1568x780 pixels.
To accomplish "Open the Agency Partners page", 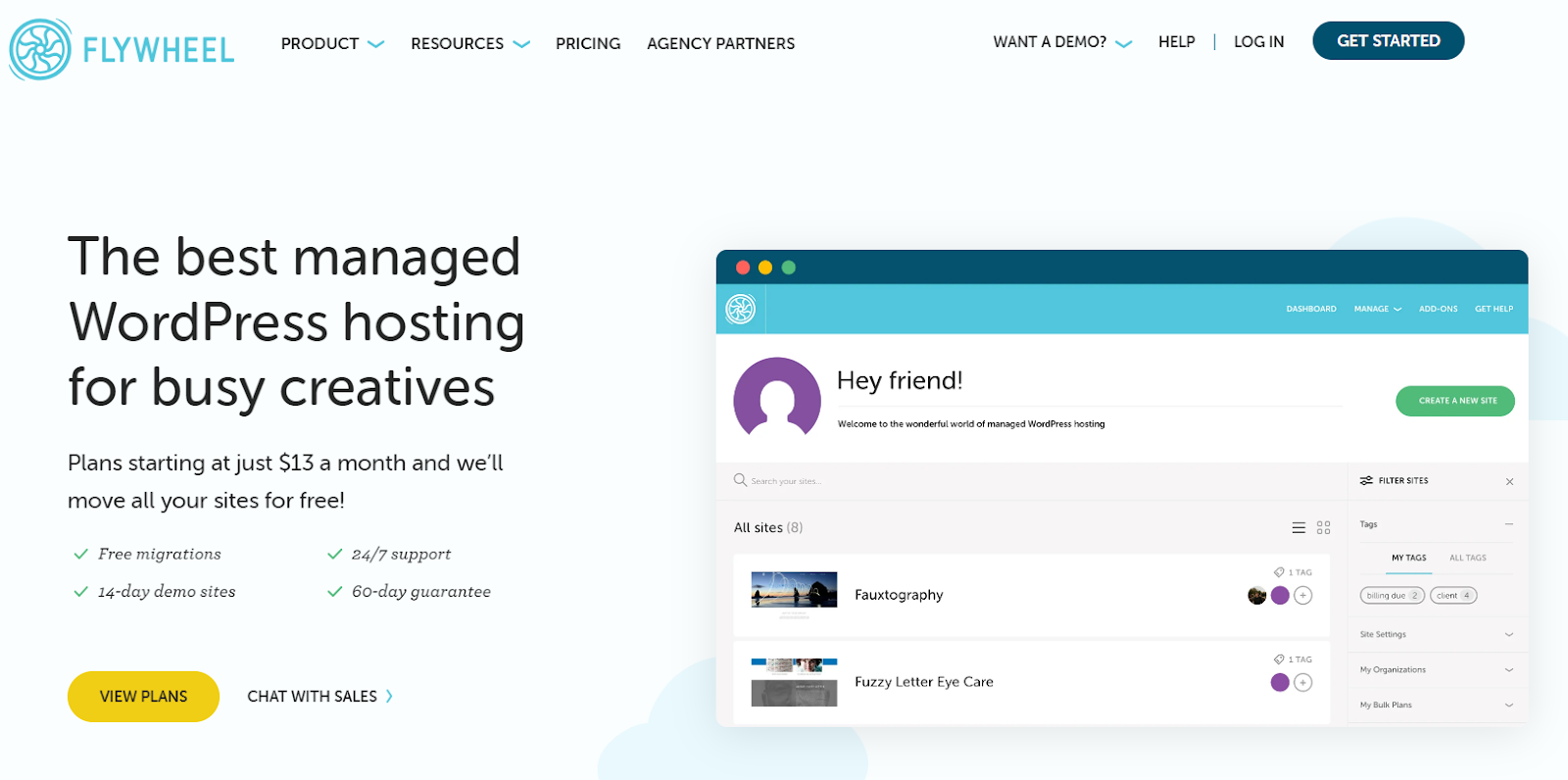I will pos(720,43).
